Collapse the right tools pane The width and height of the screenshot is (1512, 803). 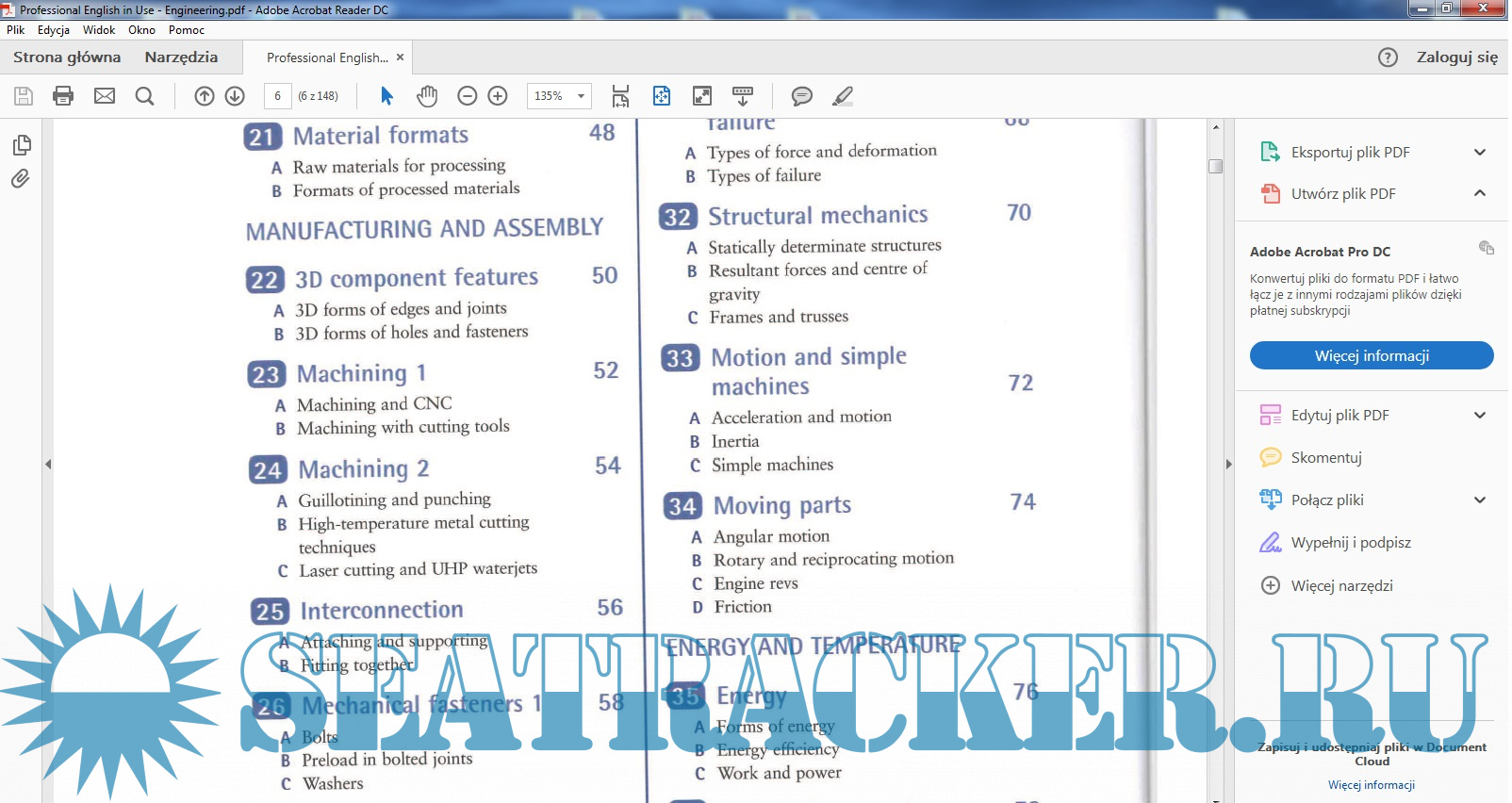pyautogui.click(x=1228, y=464)
